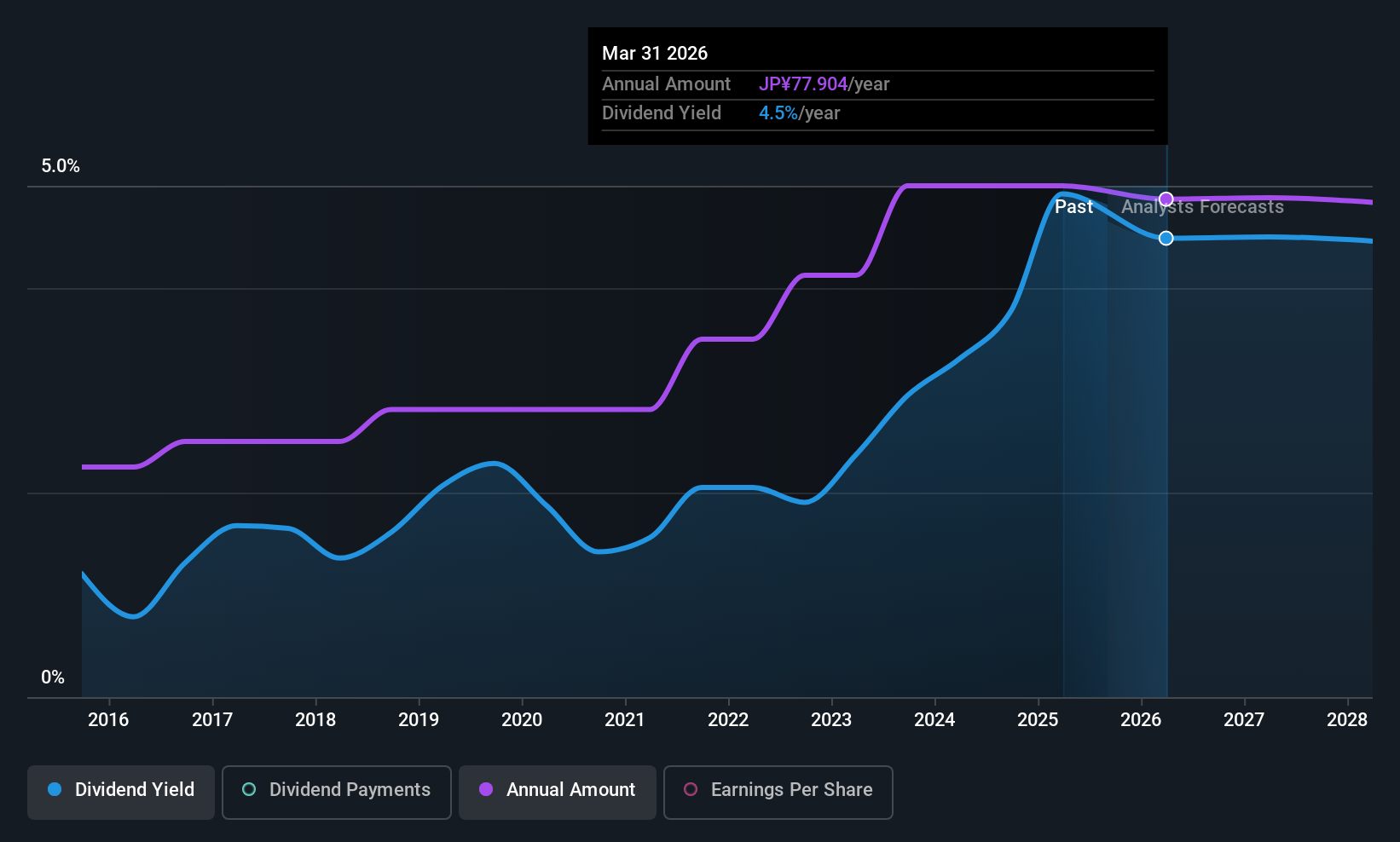The width and height of the screenshot is (1400, 842).
Task: Click the Annual Amount tooltip row label
Action: pyautogui.click(x=666, y=84)
